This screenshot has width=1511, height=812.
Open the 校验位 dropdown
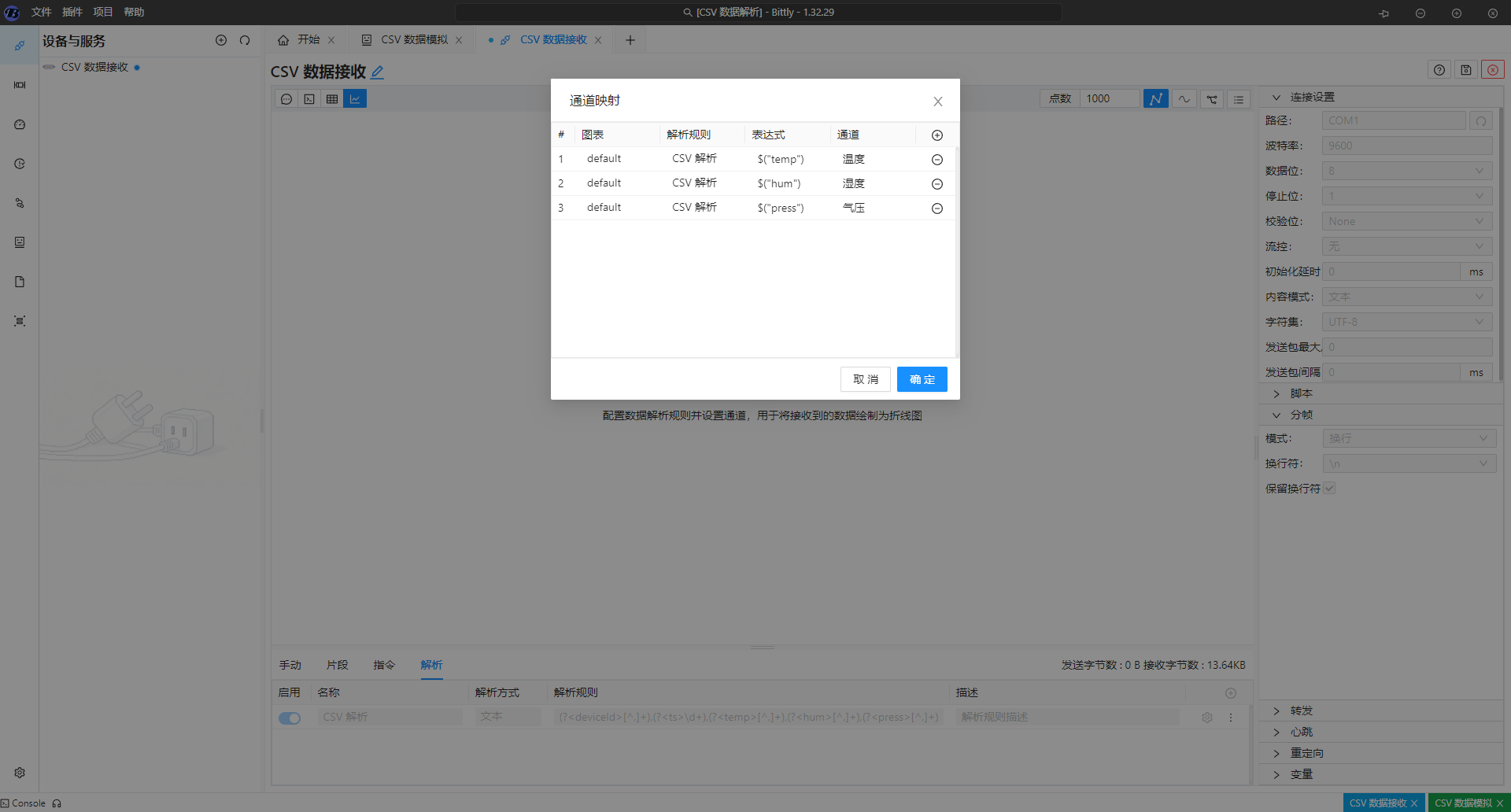(1406, 222)
